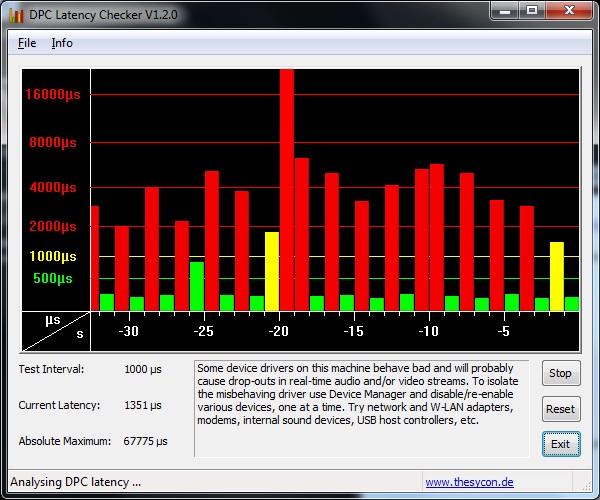Viewport: 600px width, 500px height.
Task: Click the 8000µs axis label
Action: pyautogui.click(x=53, y=142)
